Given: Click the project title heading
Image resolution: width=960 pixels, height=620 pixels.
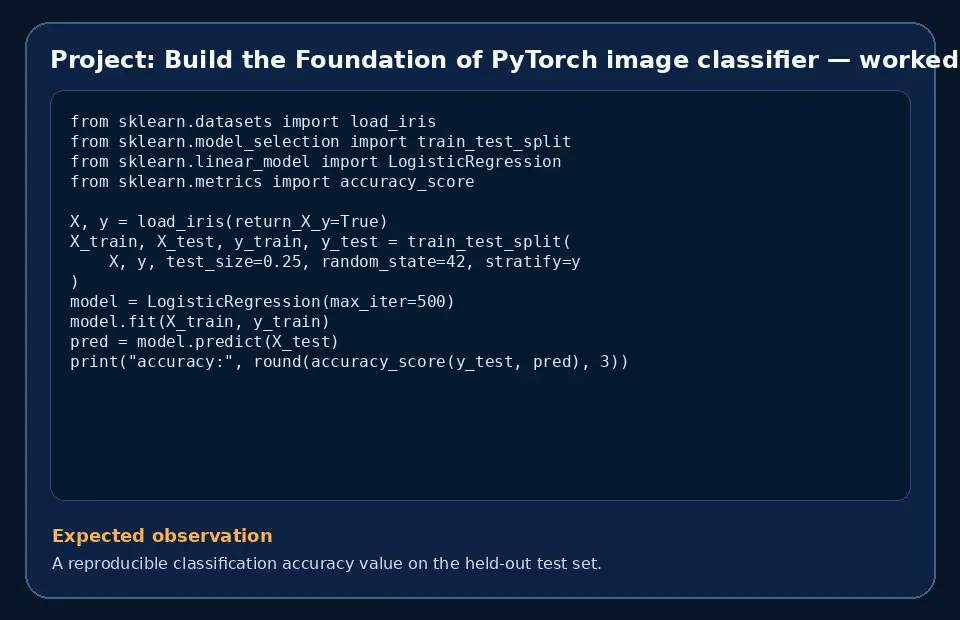Looking at the screenshot, I should (x=504, y=60).
